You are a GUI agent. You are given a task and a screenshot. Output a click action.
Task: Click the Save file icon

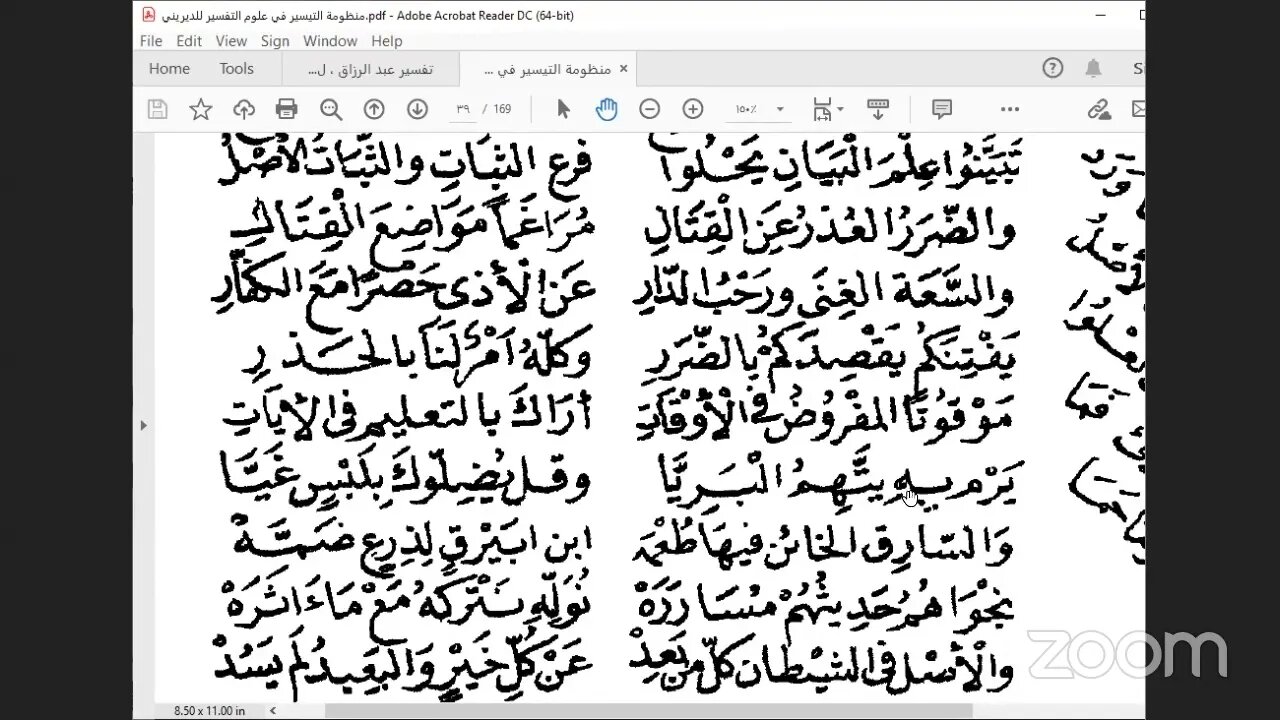(x=157, y=109)
